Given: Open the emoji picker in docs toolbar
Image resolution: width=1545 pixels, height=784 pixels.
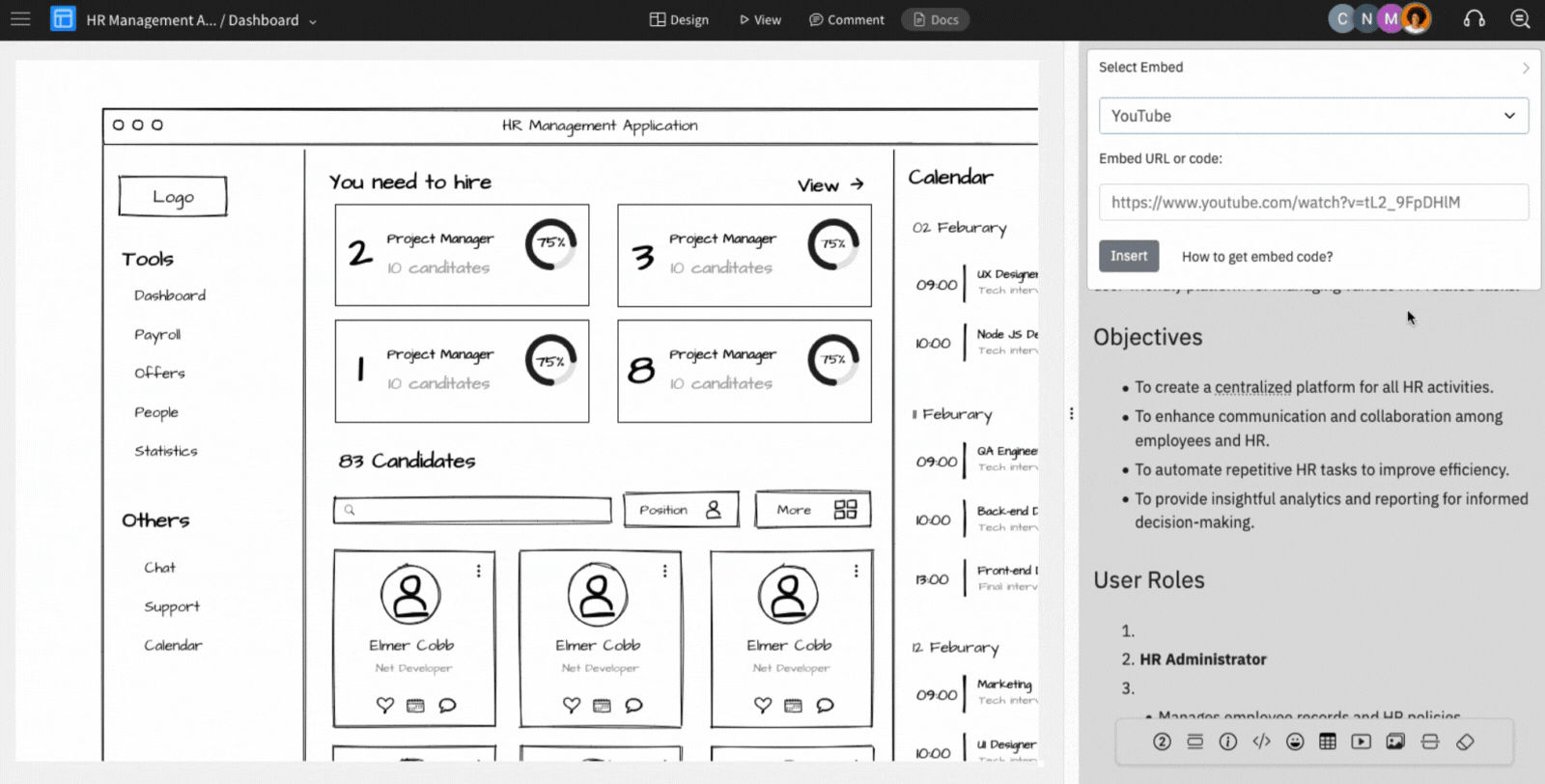Looking at the screenshot, I should [1295, 742].
